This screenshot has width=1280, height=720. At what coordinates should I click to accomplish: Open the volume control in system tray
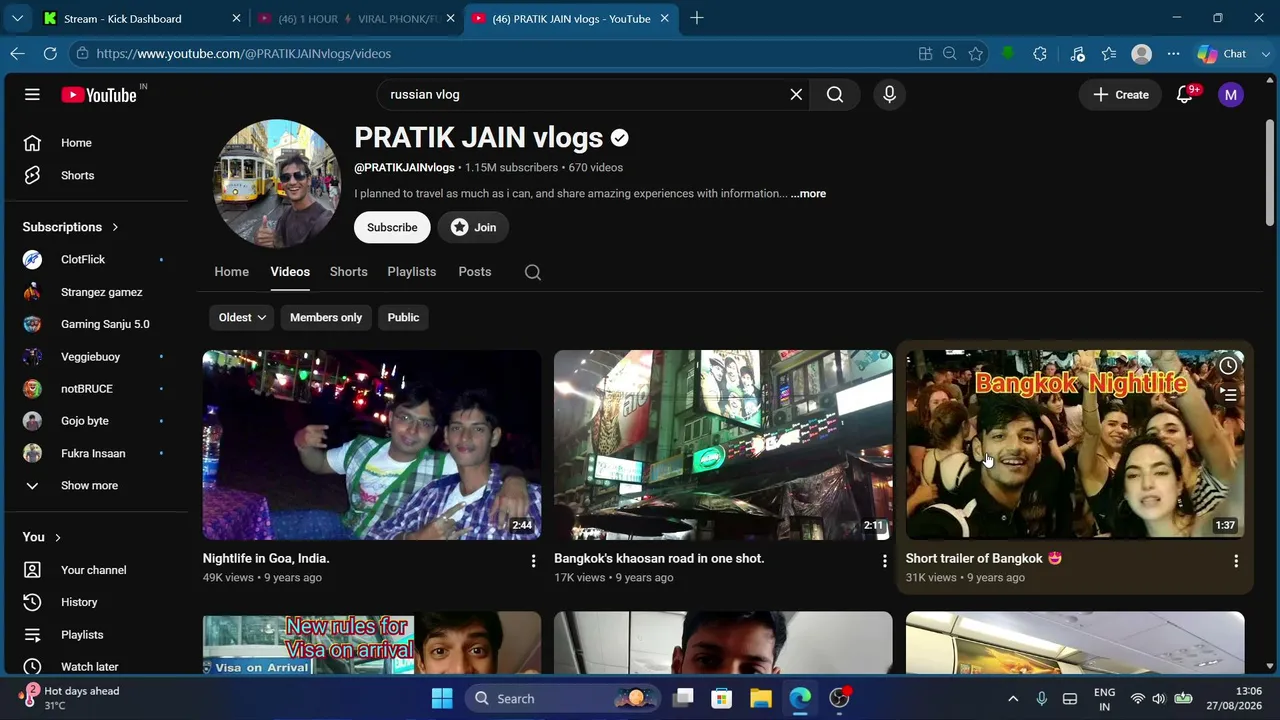click(1159, 698)
